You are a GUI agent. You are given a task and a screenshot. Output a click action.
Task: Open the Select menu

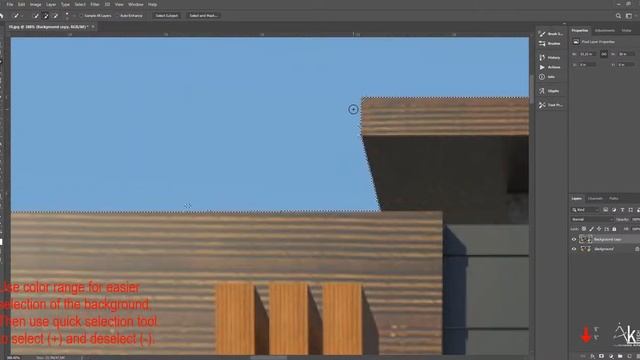point(80,4)
